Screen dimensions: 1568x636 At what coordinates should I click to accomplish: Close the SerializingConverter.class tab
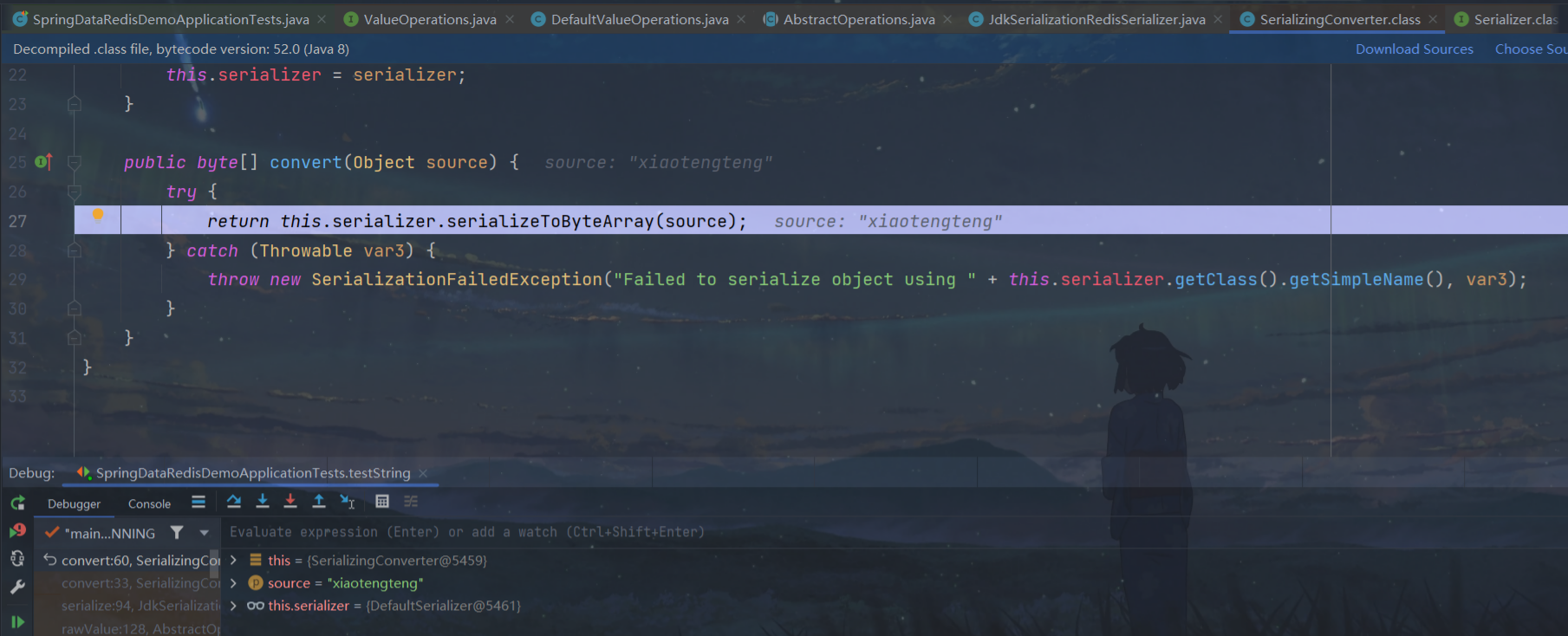[x=1433, y=19]
